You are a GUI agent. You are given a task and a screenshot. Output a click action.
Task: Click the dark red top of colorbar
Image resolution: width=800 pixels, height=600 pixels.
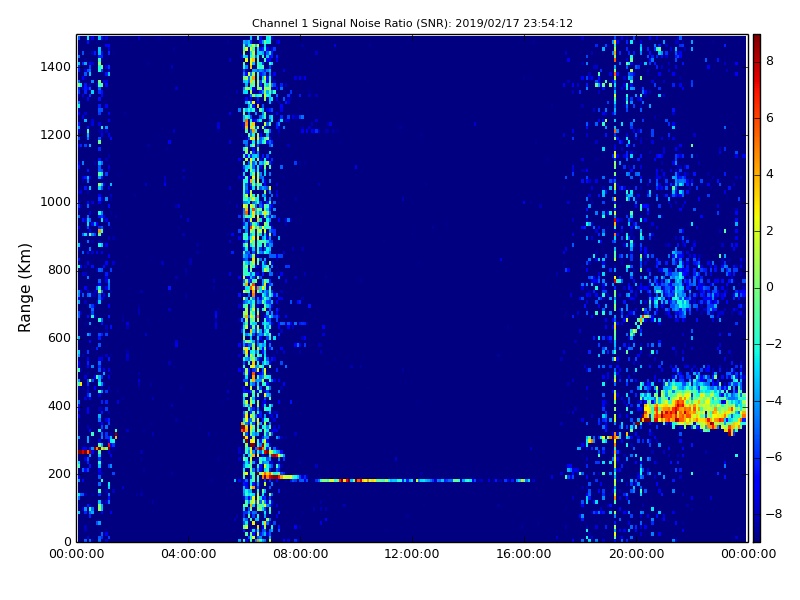pos(757,41)
